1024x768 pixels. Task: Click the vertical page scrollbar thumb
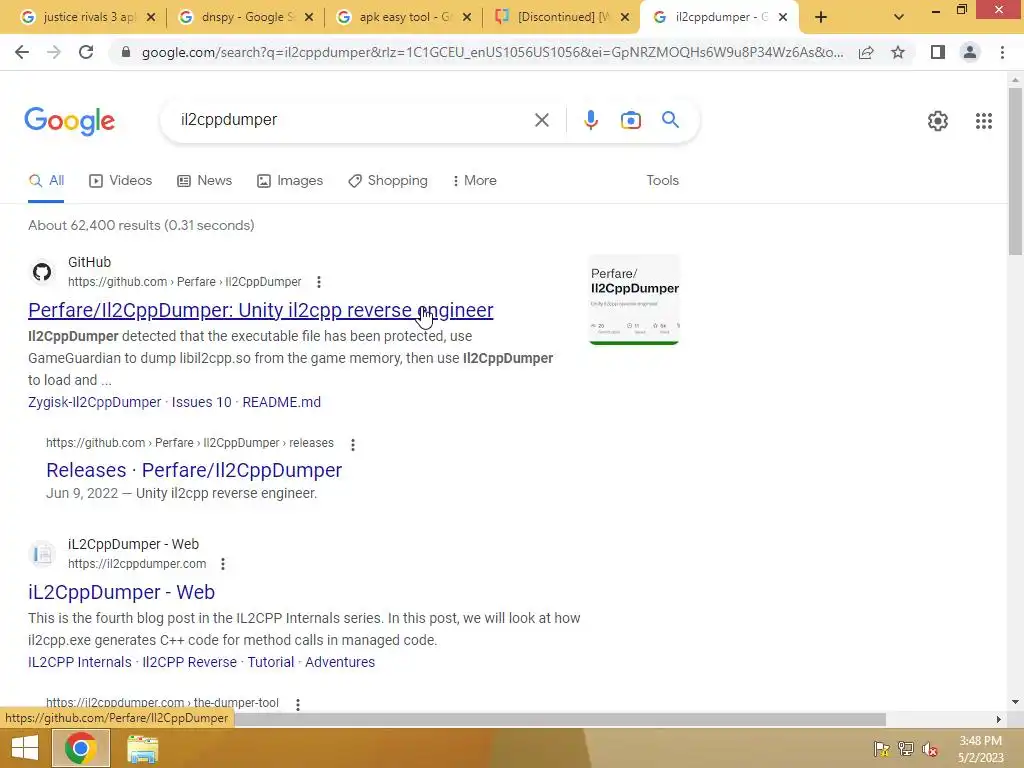pos(1015,171)
